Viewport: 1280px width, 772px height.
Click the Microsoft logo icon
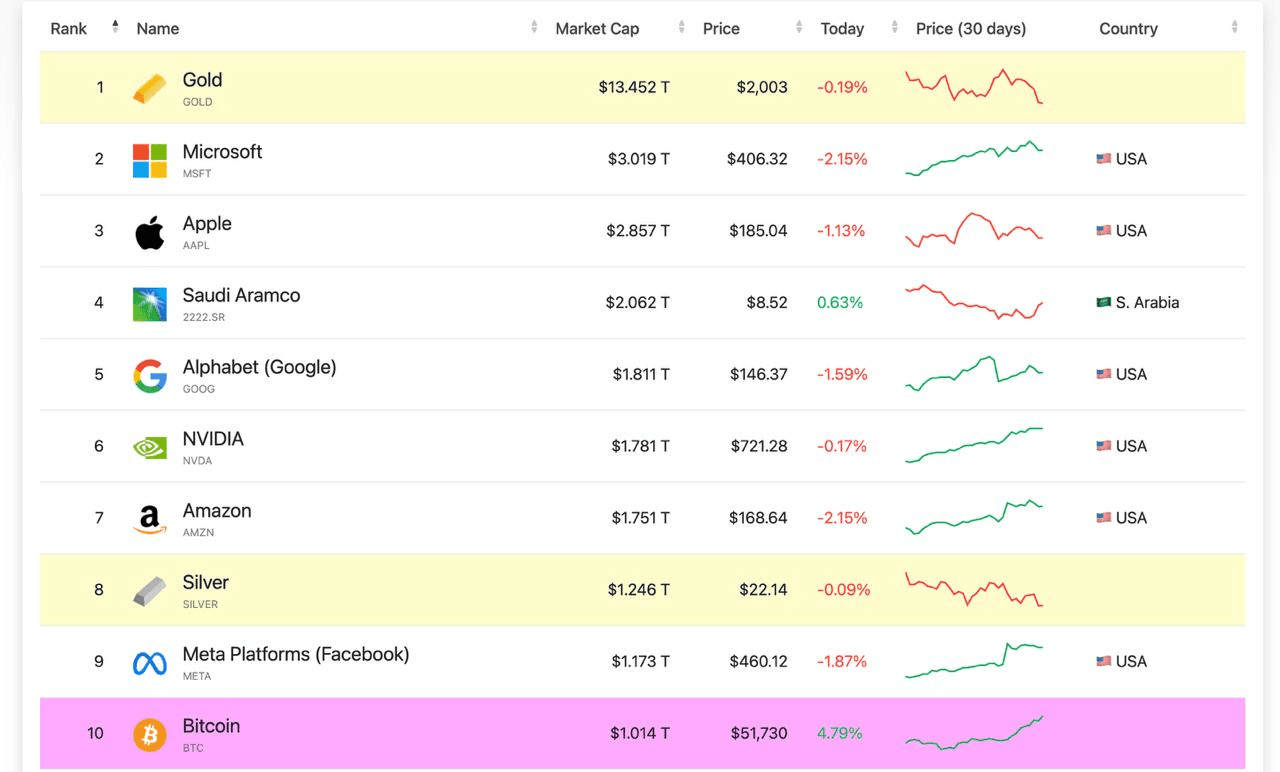tap(150, 160)
